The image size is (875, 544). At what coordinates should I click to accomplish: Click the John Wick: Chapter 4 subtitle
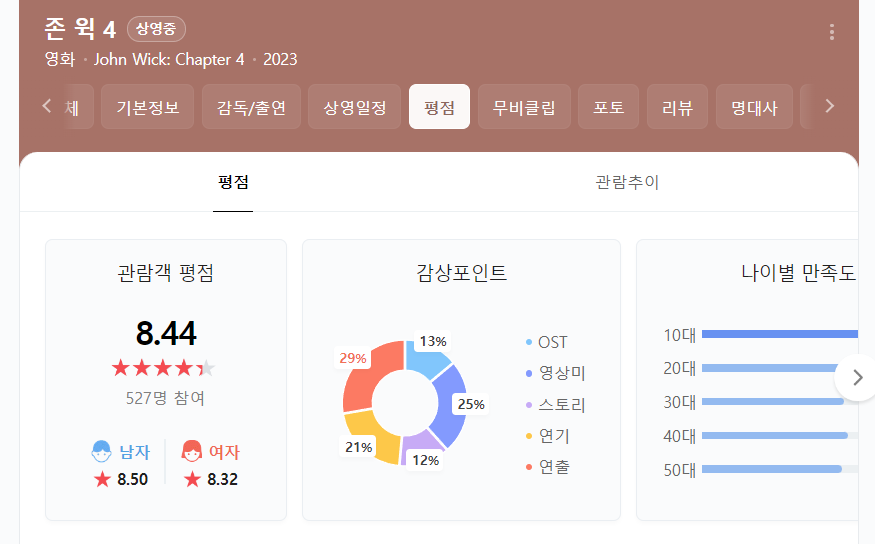point(169,59)
